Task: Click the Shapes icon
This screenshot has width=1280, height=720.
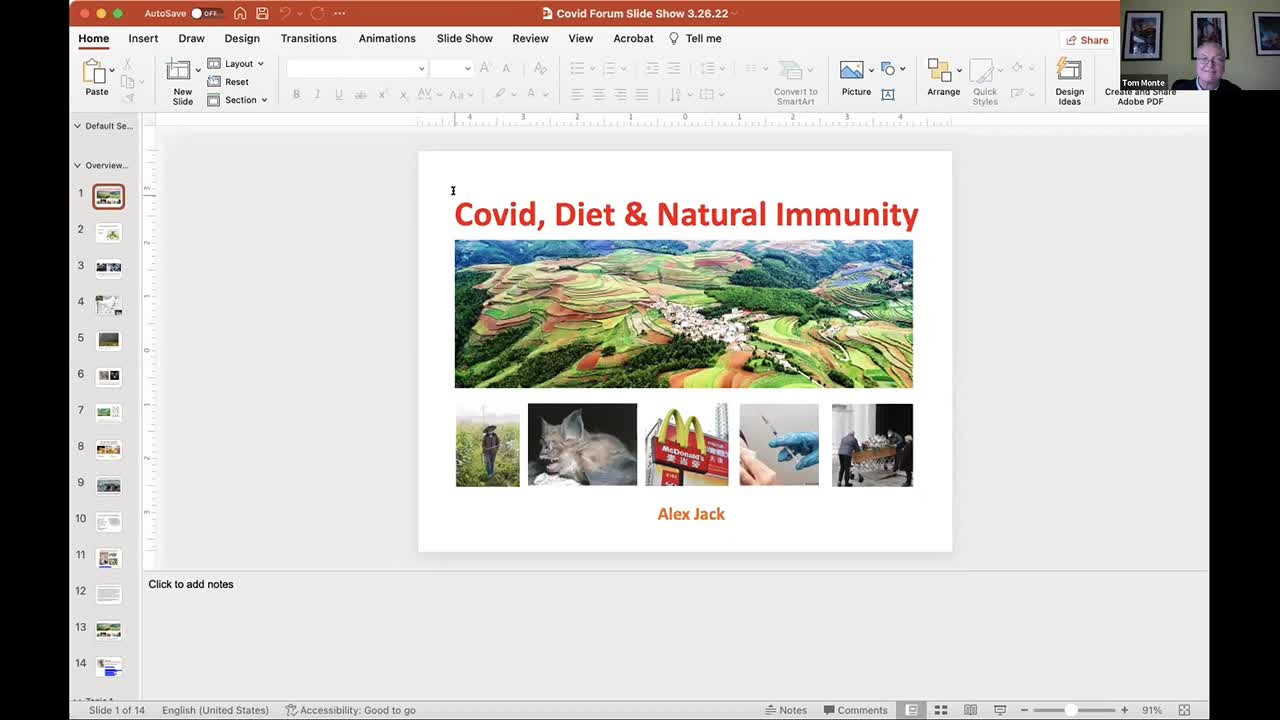Action: coord(887,68)
